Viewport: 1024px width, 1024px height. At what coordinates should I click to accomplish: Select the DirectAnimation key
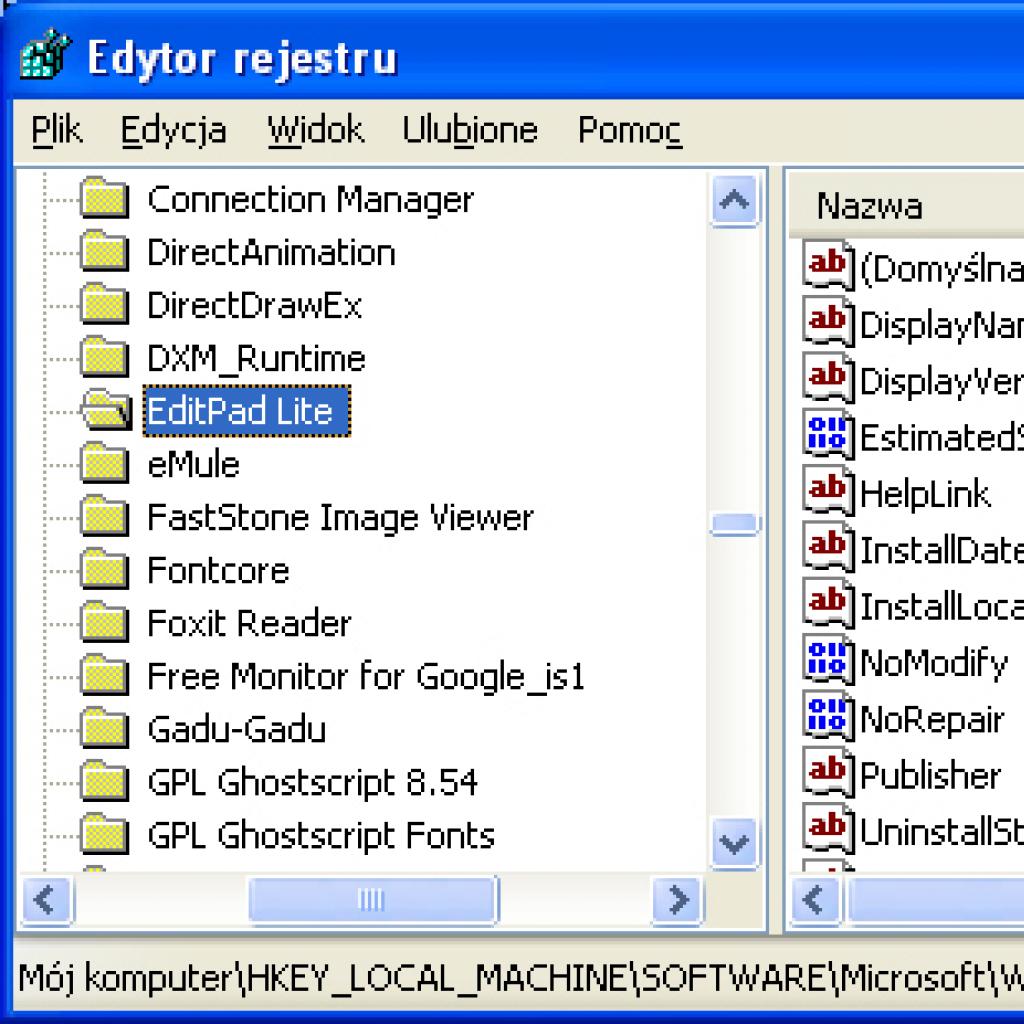271,253
